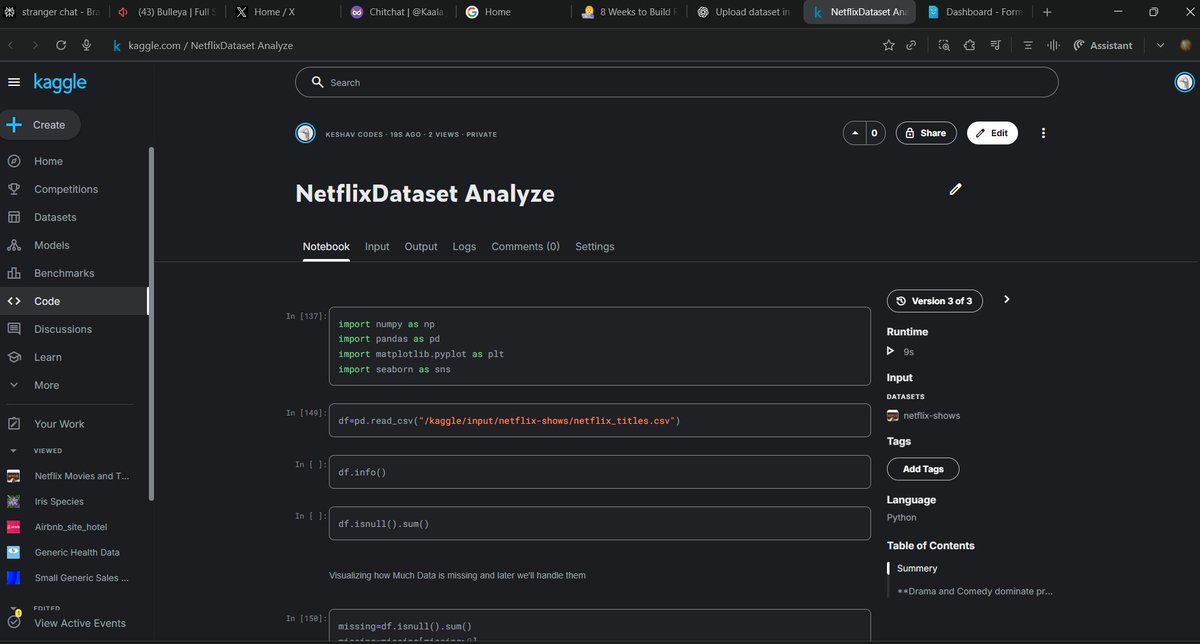The width and height of the screenshot is (1200, 644).
Task: Open Your Work in the sidebar
Action: point(59,424)
